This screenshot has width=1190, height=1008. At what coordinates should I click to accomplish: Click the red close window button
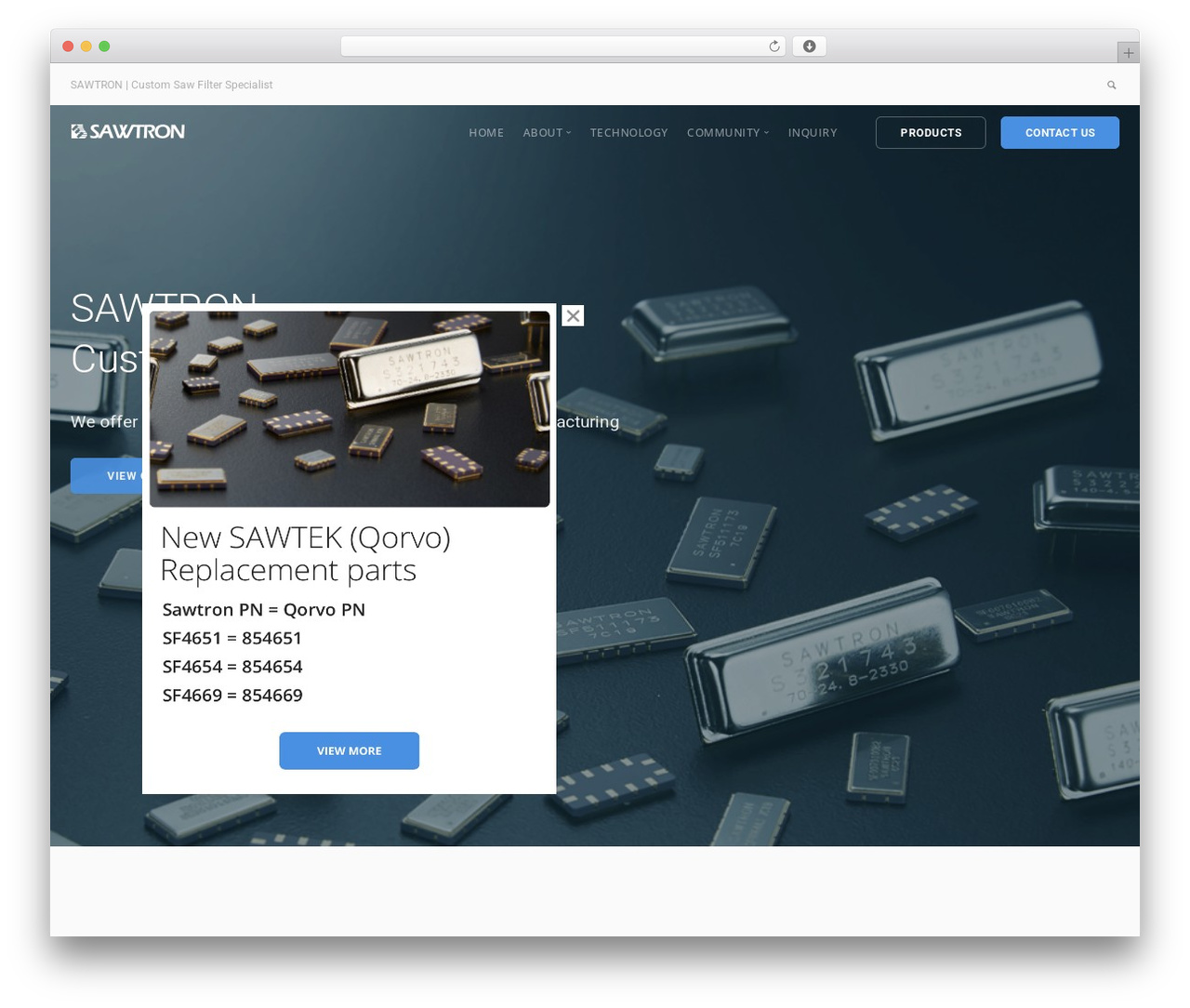[68, 46]
